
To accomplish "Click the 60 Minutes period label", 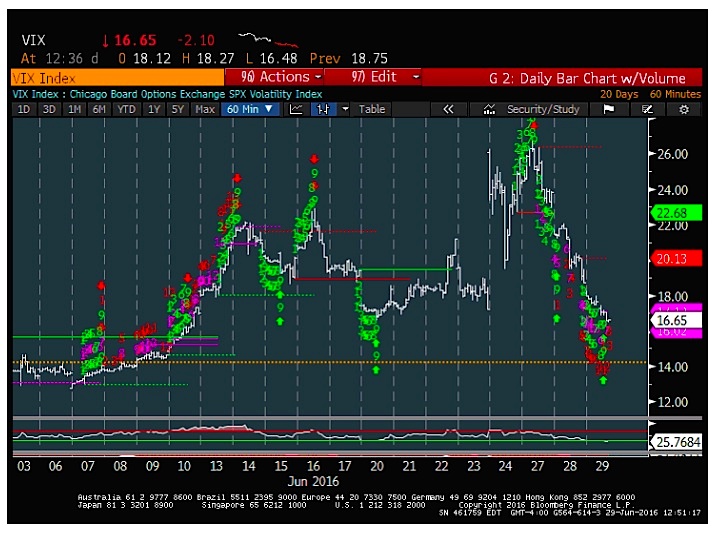I will 675,94.
